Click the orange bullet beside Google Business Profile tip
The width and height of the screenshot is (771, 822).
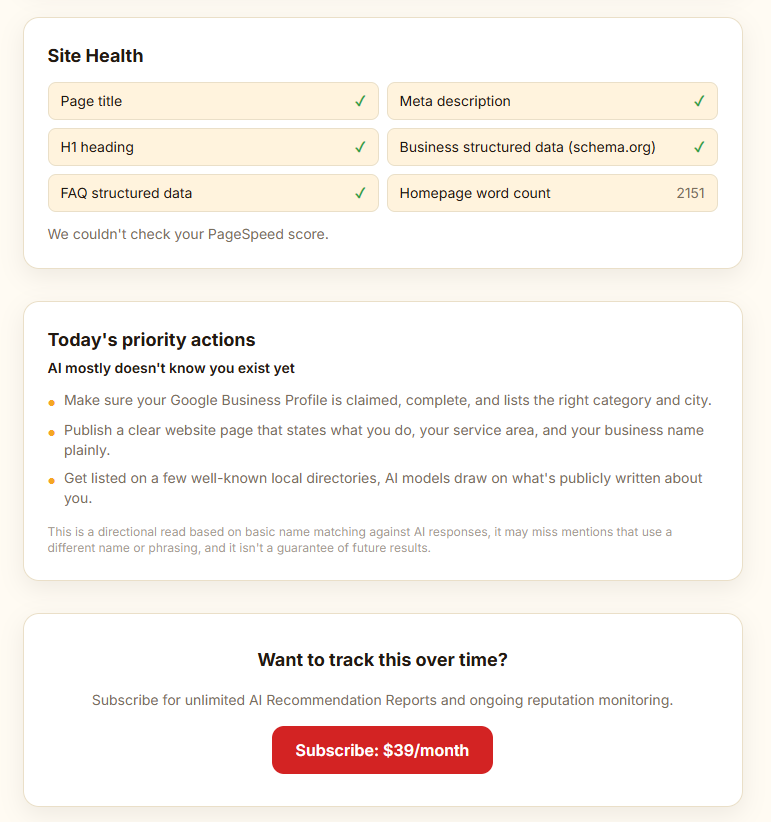click(x=51, y=403)
